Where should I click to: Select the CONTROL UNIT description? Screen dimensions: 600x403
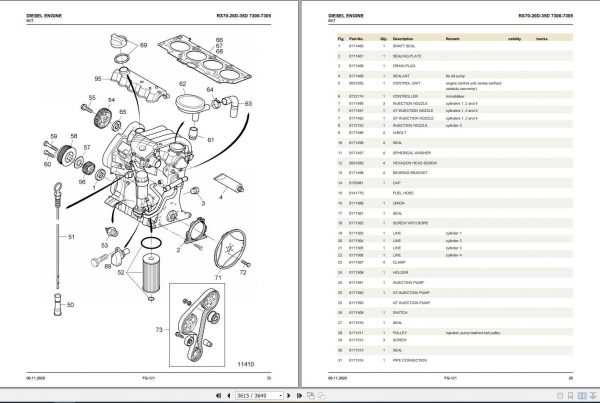pyautogui.click(x=406, y=83)
